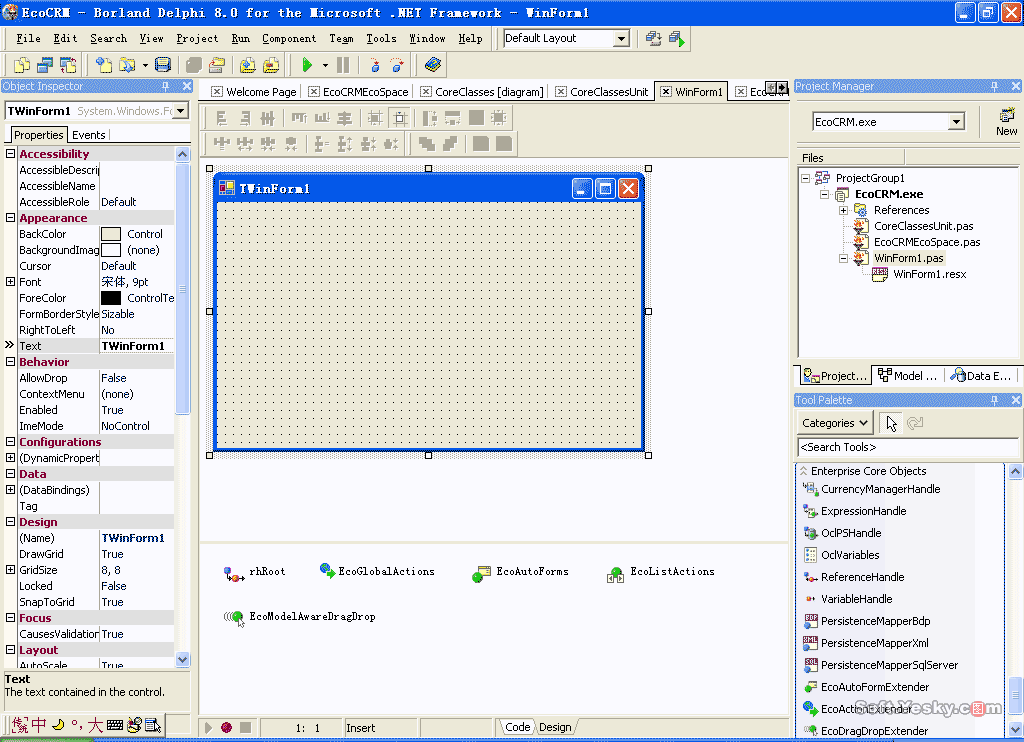This screenshot has height=742, width=1024.
Task: Switch to the Code view tab
Action: pos(517,727)
